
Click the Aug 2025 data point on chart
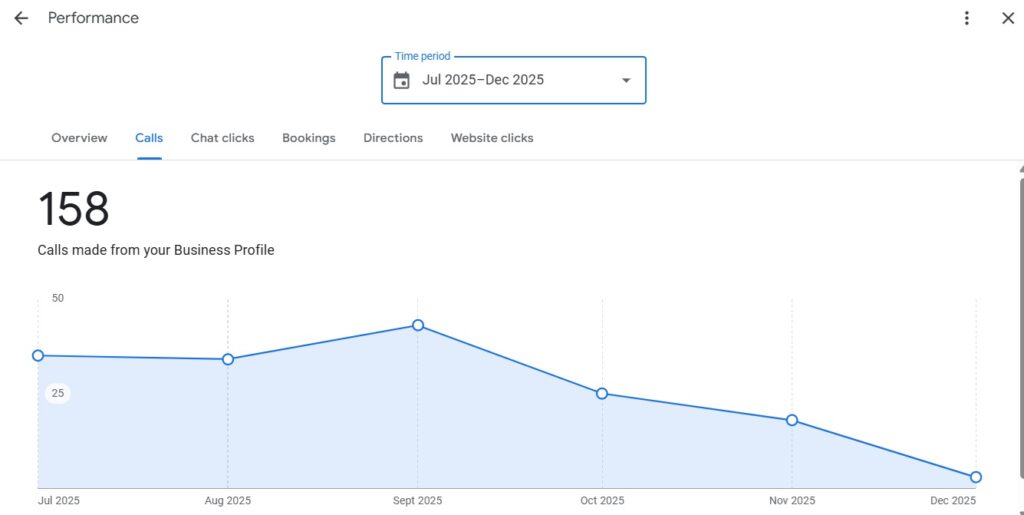pos(228,359)
